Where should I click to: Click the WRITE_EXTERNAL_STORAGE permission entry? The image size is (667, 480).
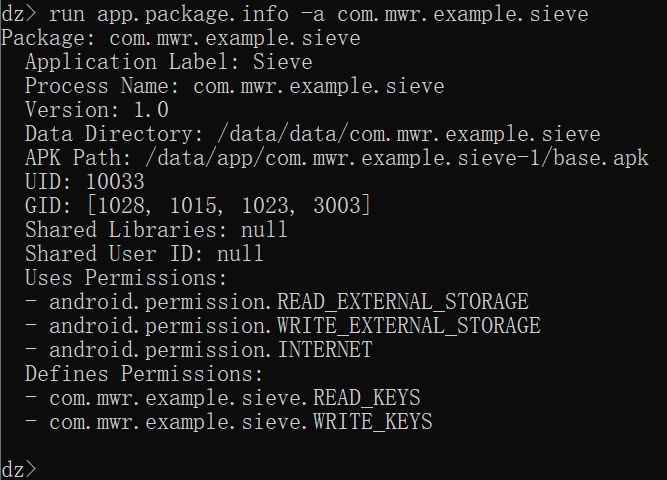coord(283,326)
